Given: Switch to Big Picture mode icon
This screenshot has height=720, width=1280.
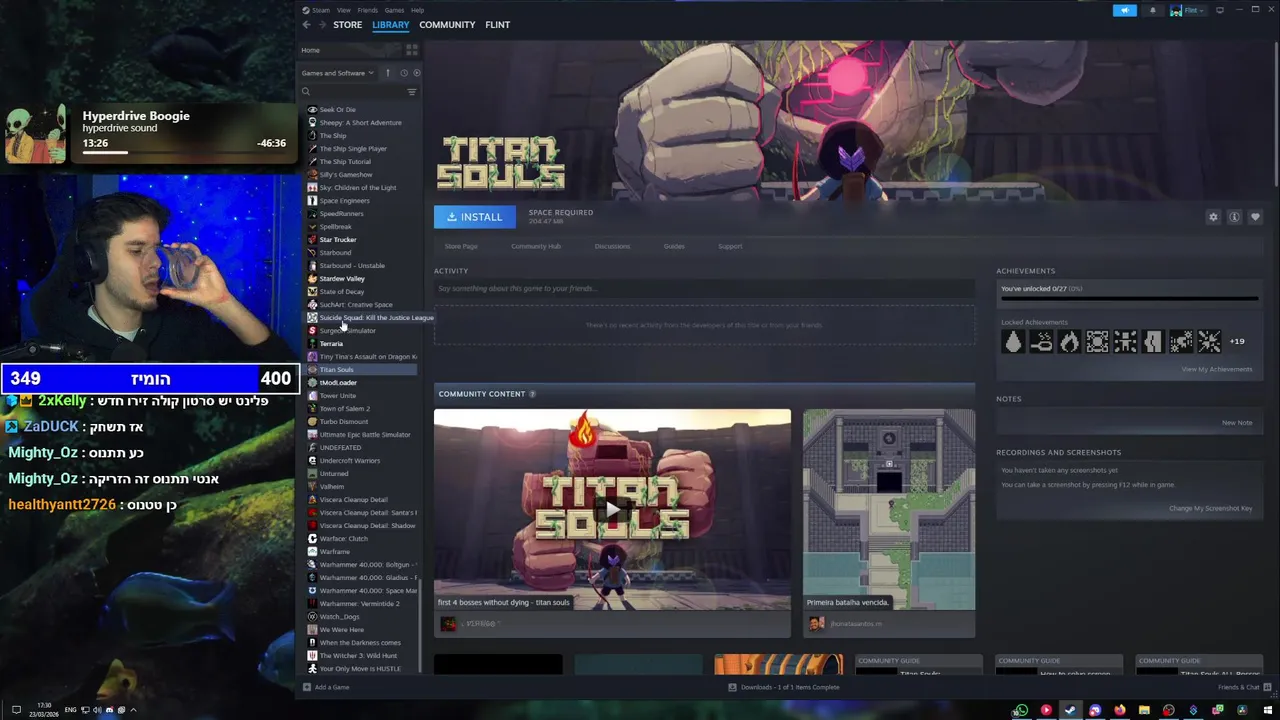Looking at the screenshot, I should point(1219,10).
